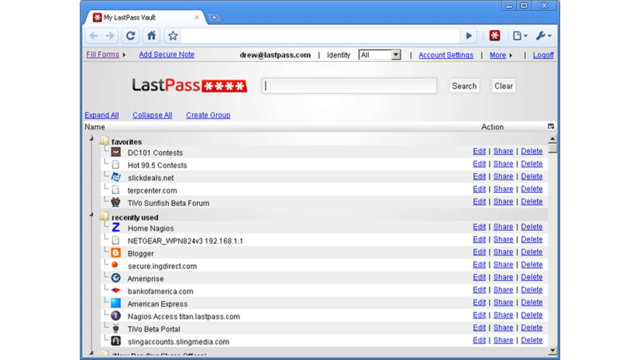The image size is (640, 360).
Task: Select the Ameriprise entry name
Action: [146, 279]
